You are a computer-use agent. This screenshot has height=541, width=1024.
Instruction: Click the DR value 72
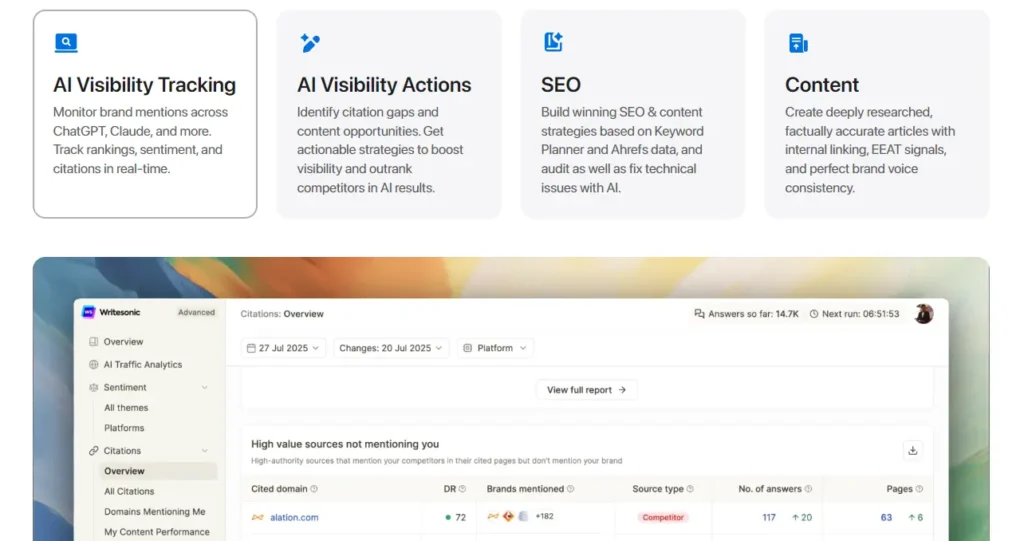(x=460, y=517)
